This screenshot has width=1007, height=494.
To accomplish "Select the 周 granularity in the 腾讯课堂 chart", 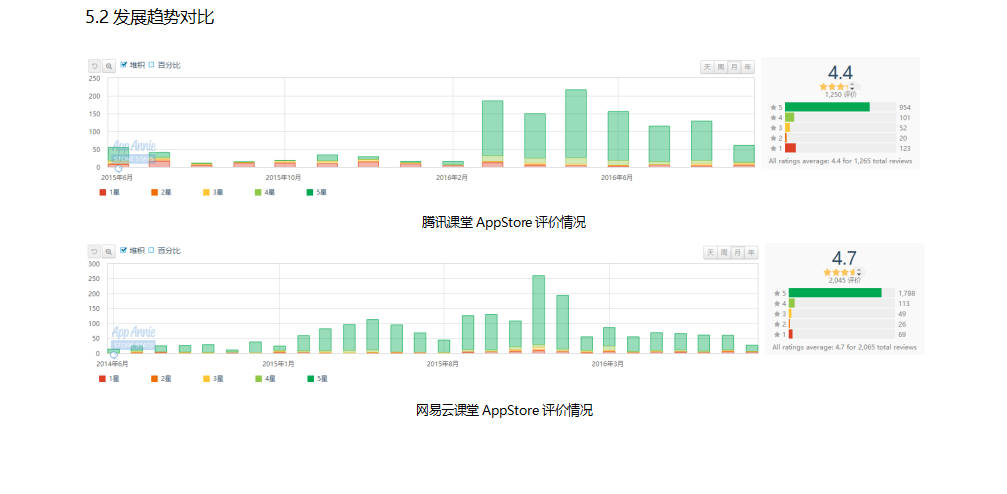I will click(721, 67).
